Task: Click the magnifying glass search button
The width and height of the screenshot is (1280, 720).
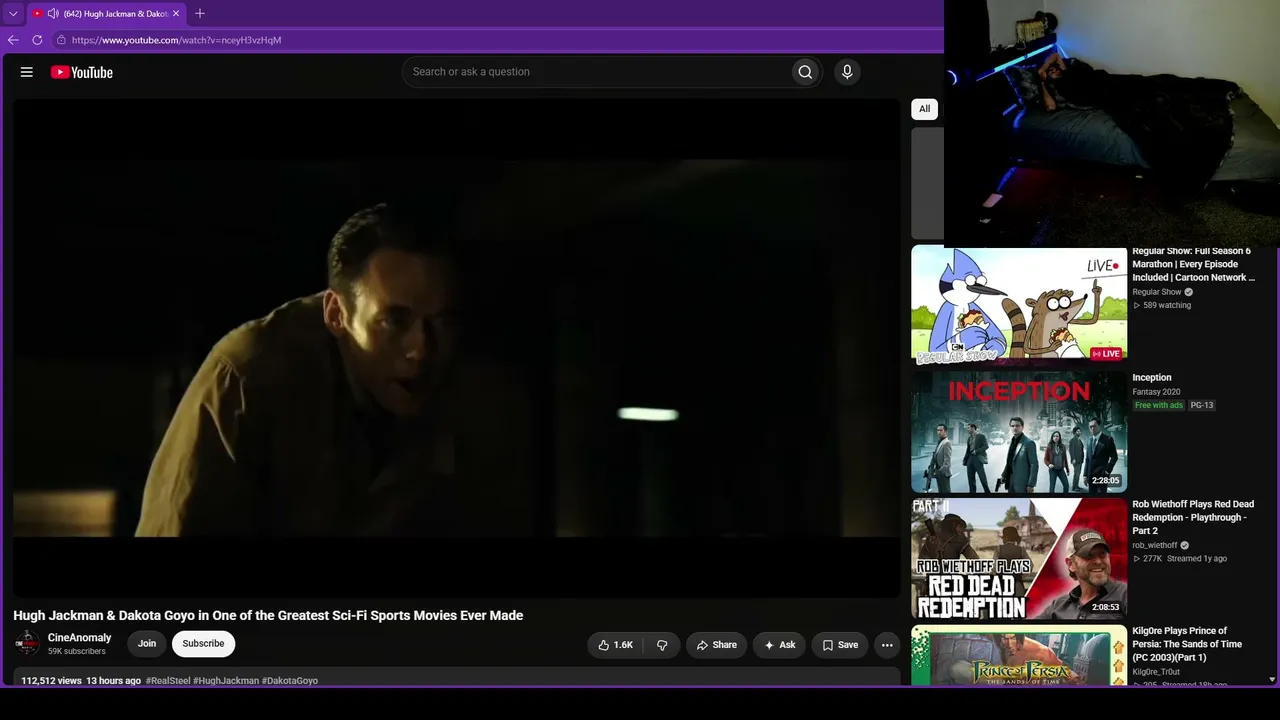Action: pos(805,72)
